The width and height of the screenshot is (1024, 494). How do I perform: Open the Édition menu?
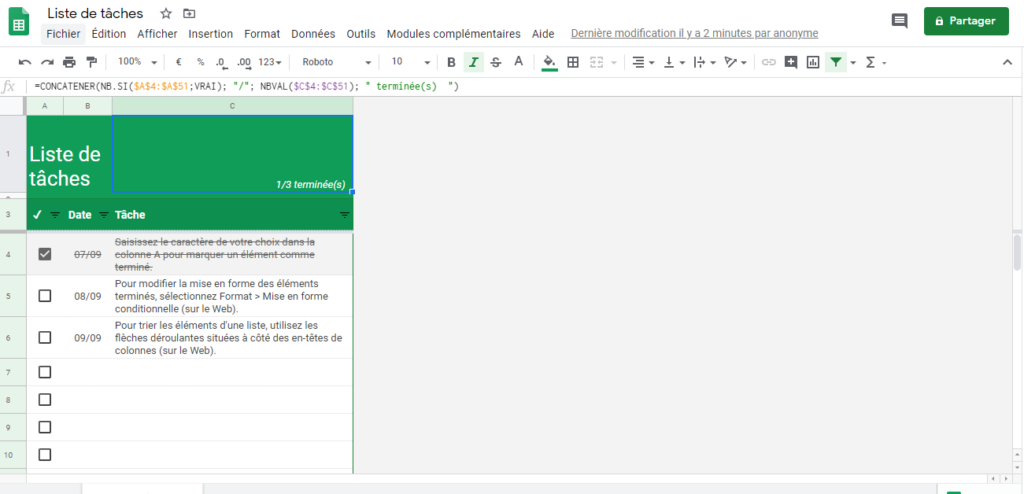108,34
